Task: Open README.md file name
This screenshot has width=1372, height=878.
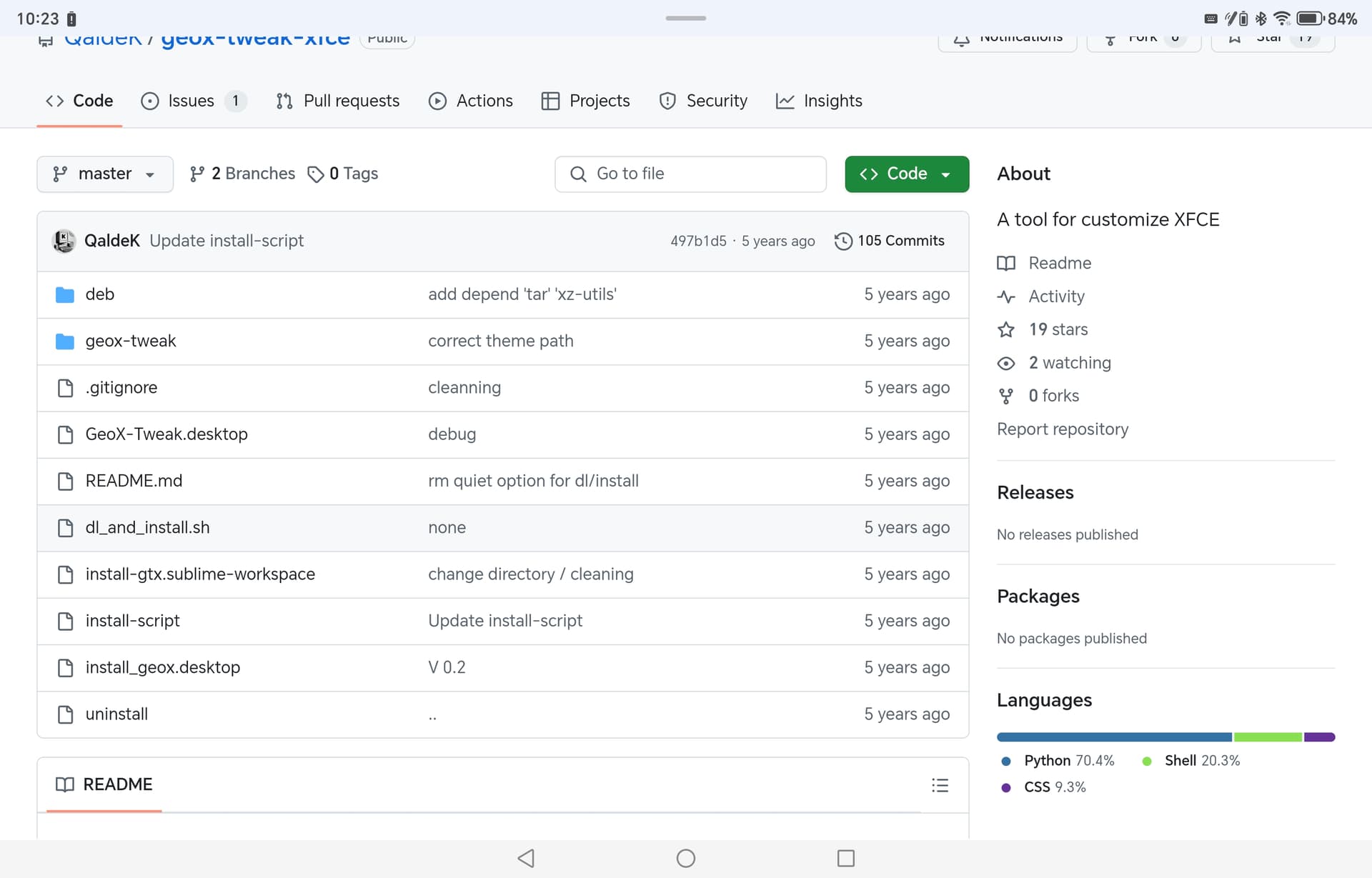Action: pyautogui.click(x=134, y=481)
